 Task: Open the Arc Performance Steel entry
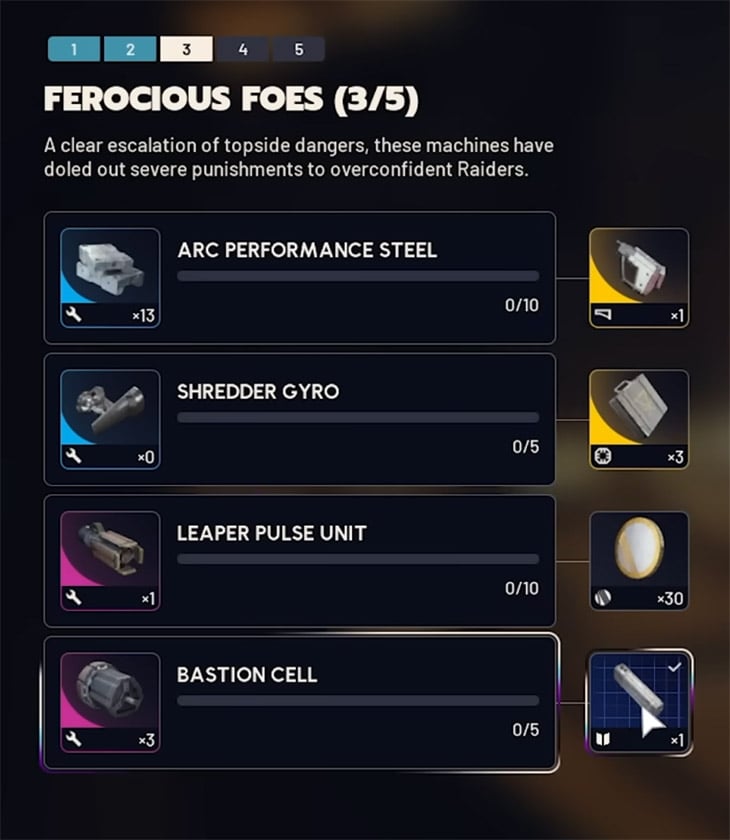(300, 276)
